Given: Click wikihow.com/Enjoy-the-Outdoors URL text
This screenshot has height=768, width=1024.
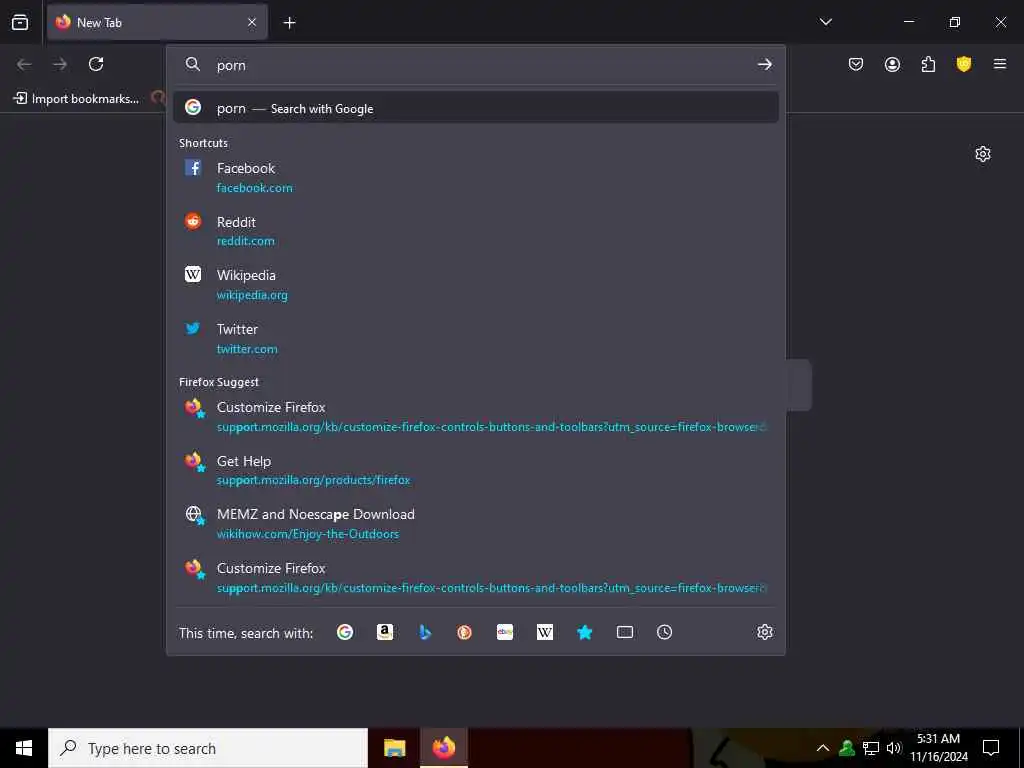Looking at the screenshot, I should 308,534.
